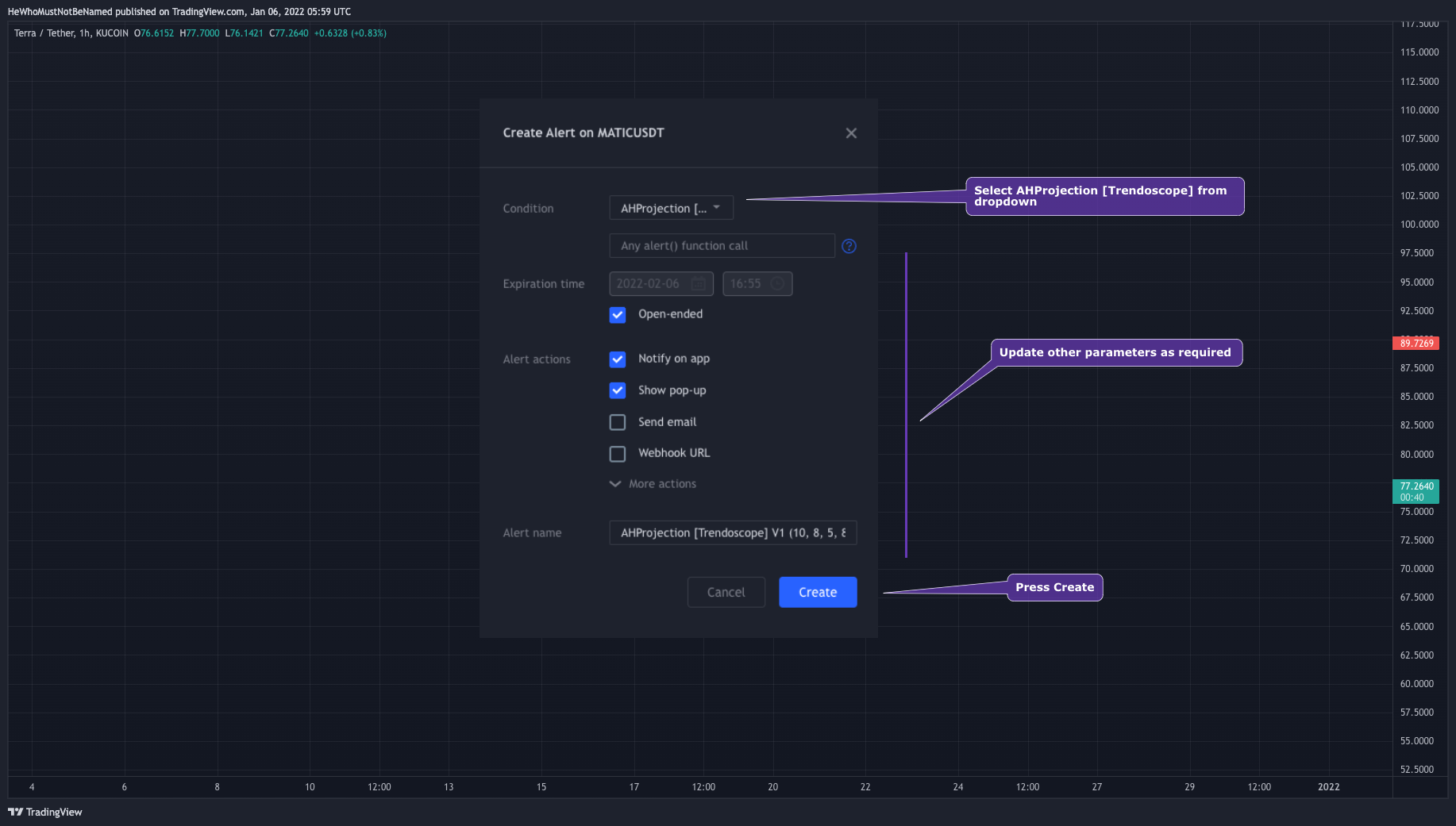Image resolution: width=1456 pixels, height=826 pixels.
Task: Expand More actions section
Action: (x=653, y=484)
